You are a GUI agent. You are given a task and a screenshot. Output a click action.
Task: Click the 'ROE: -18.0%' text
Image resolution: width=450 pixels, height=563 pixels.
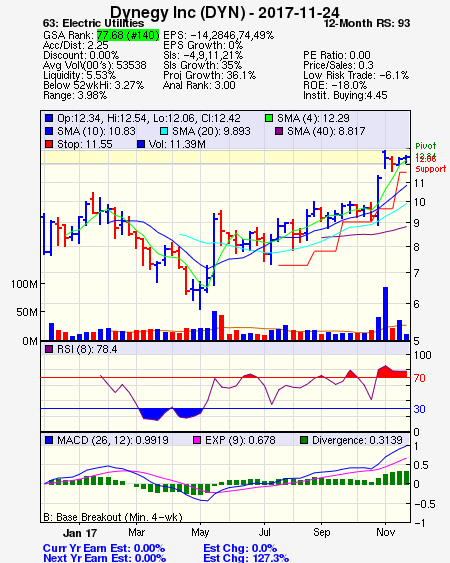tap(335, 85)
